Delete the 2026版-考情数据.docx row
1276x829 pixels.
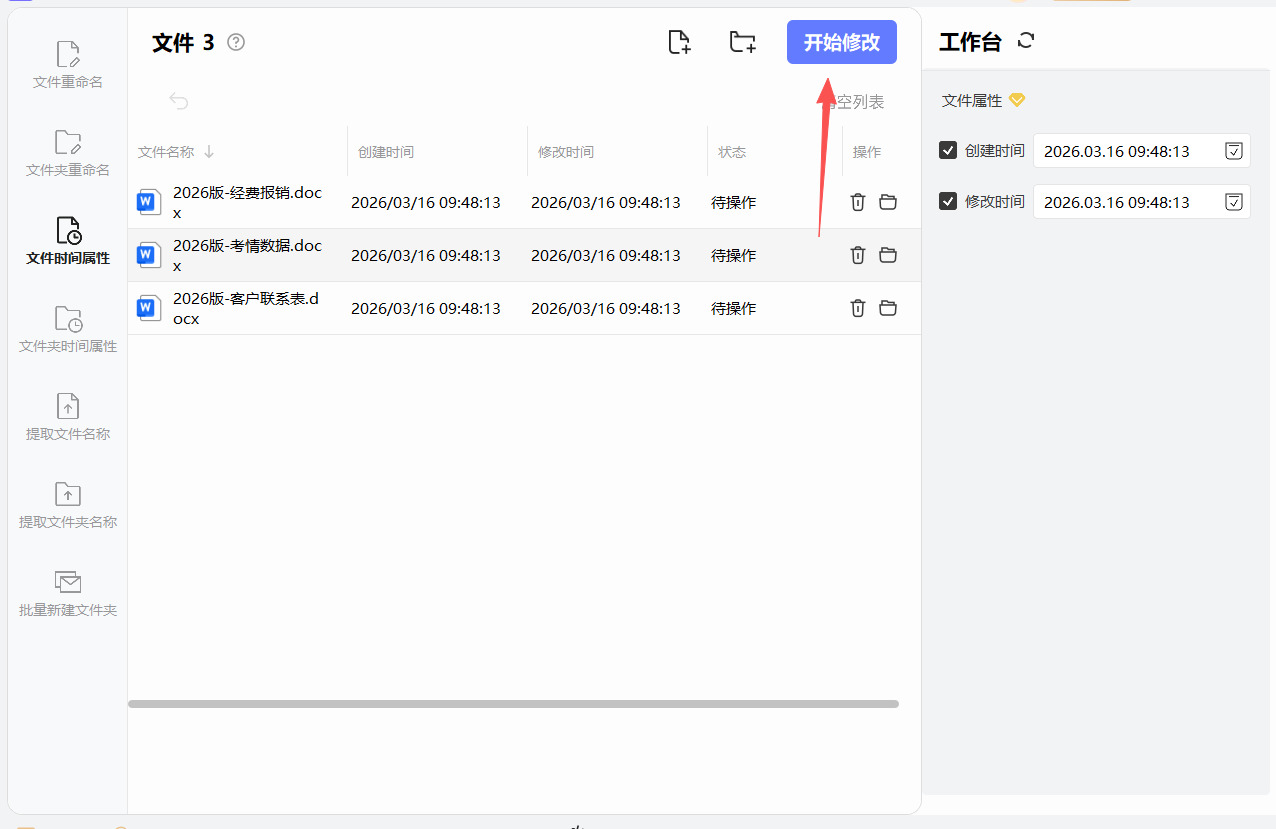pos(858,255)
